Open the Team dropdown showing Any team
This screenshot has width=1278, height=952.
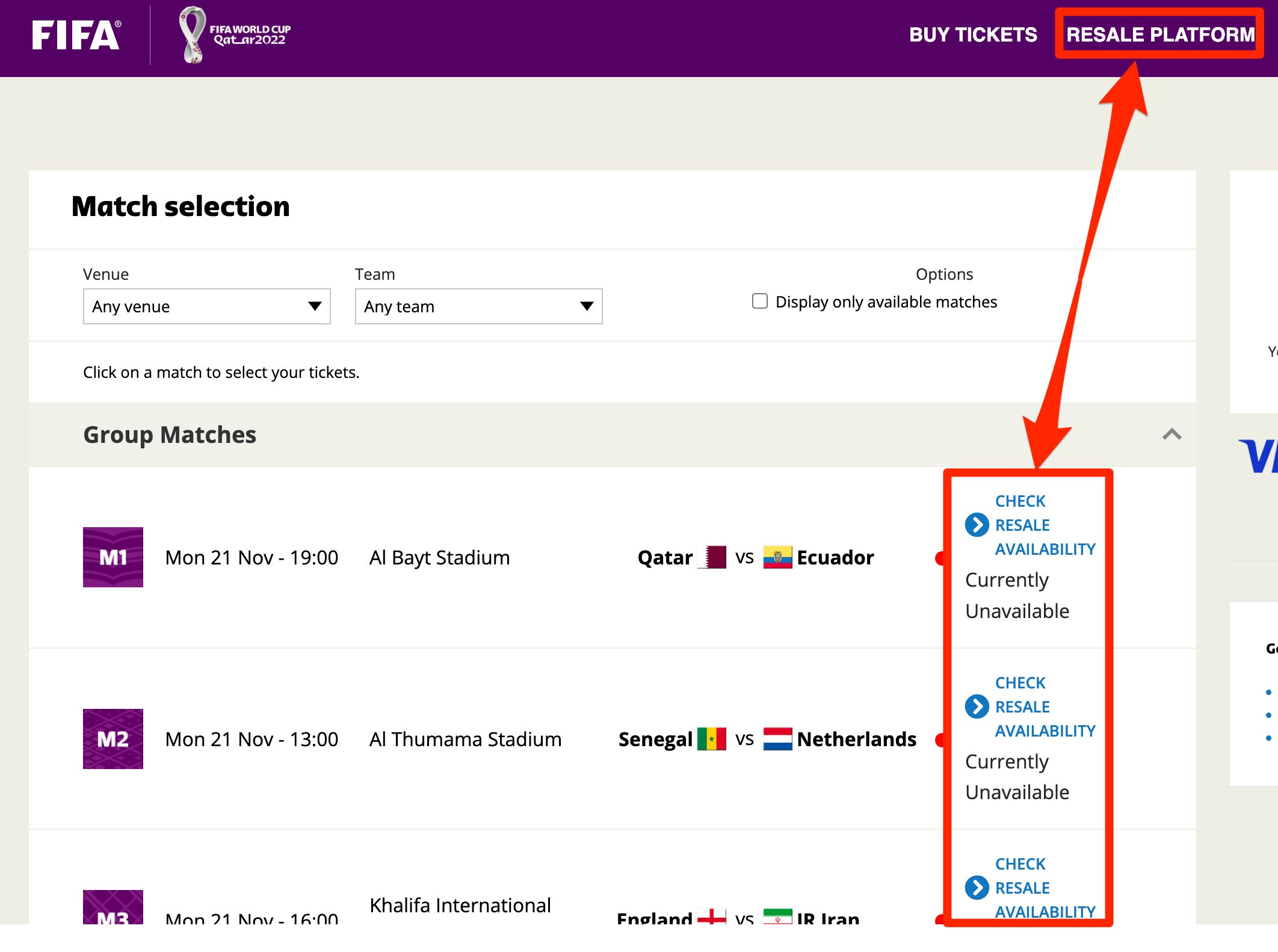point(479,306)
